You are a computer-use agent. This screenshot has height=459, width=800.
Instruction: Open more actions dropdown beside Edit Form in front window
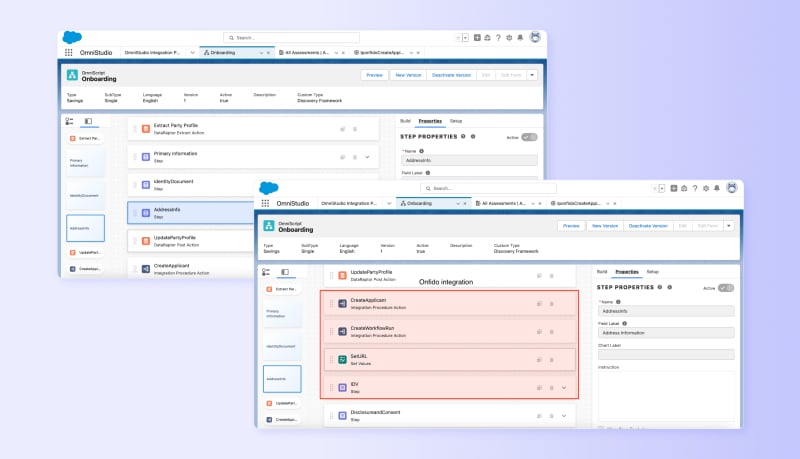(x=729, y=226)
